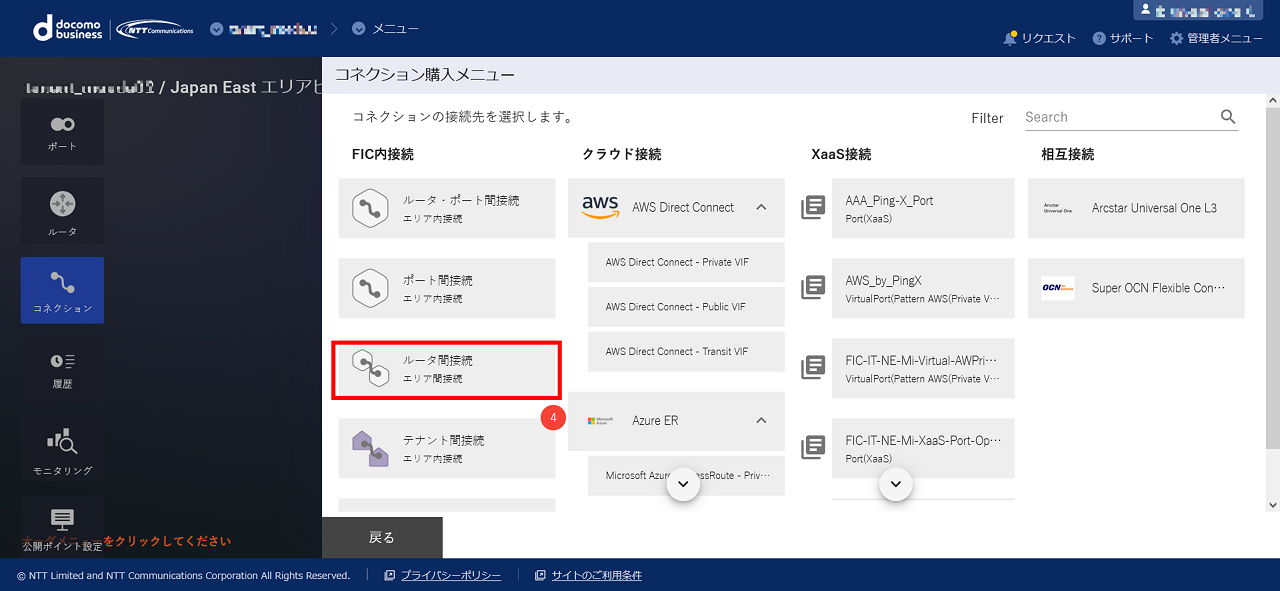The width and height of the screenshot is (1280, 591).
Task: Click the search magnifier icon
Action: [x=1228, y=117]
